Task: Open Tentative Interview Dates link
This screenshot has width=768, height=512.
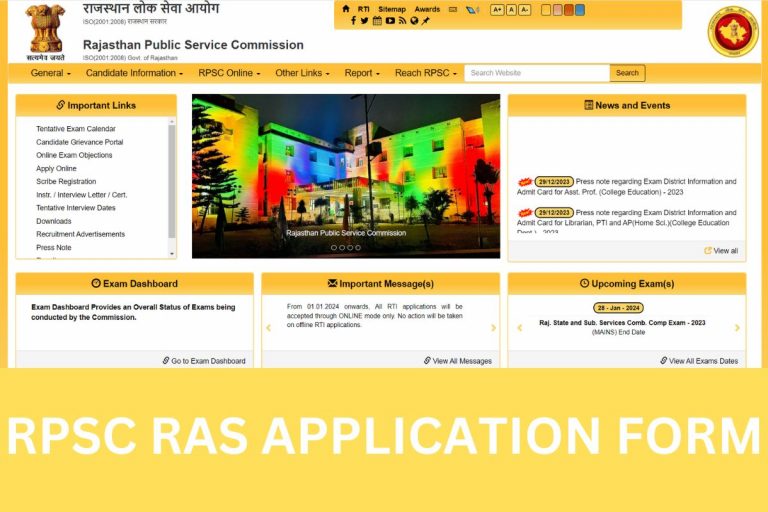Action: (x=76, y=208)
